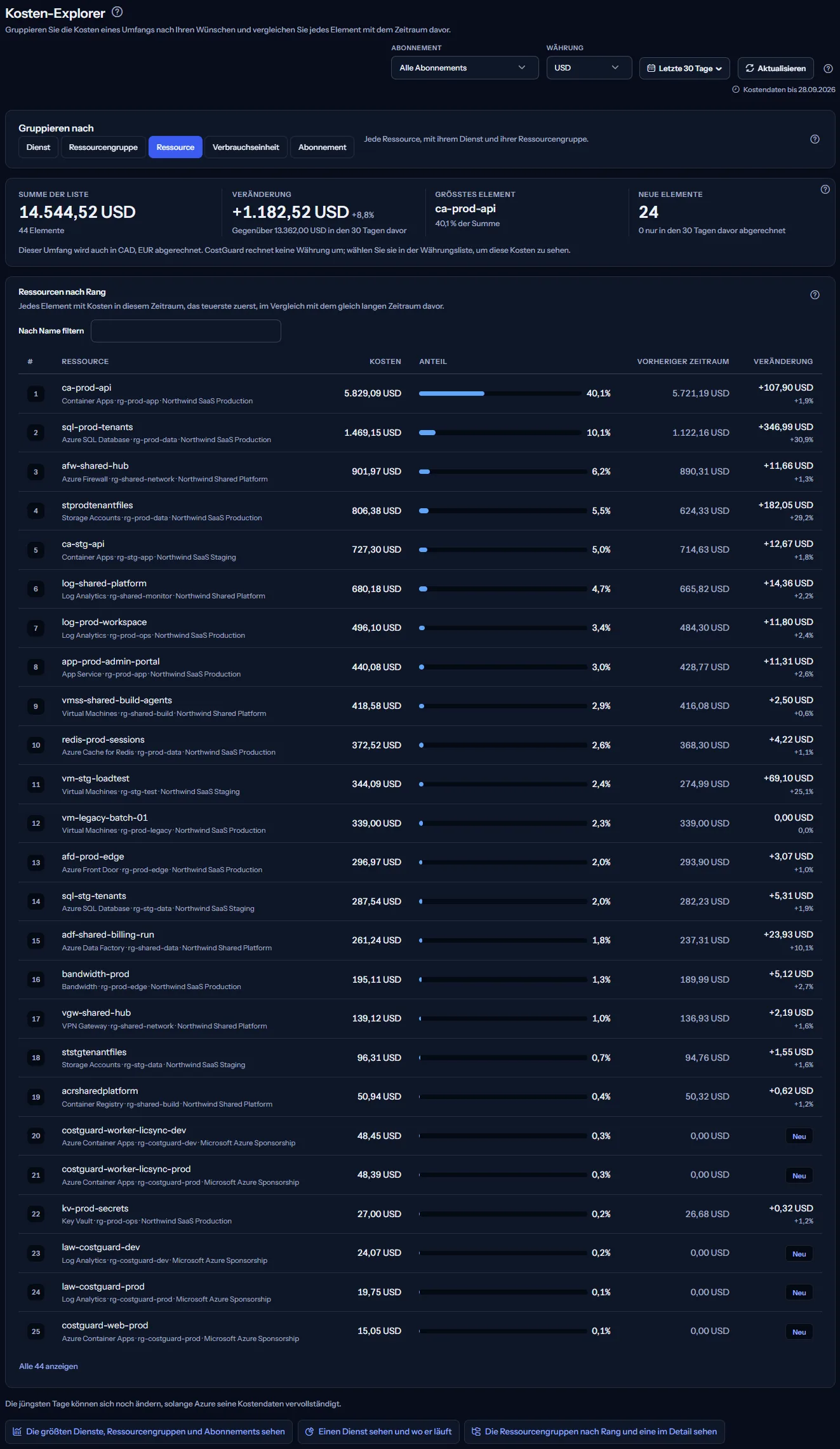Viewport: 840px width, 1449px height.
Task: Group by Ressourcengruppe
Action: coord(103,147)
